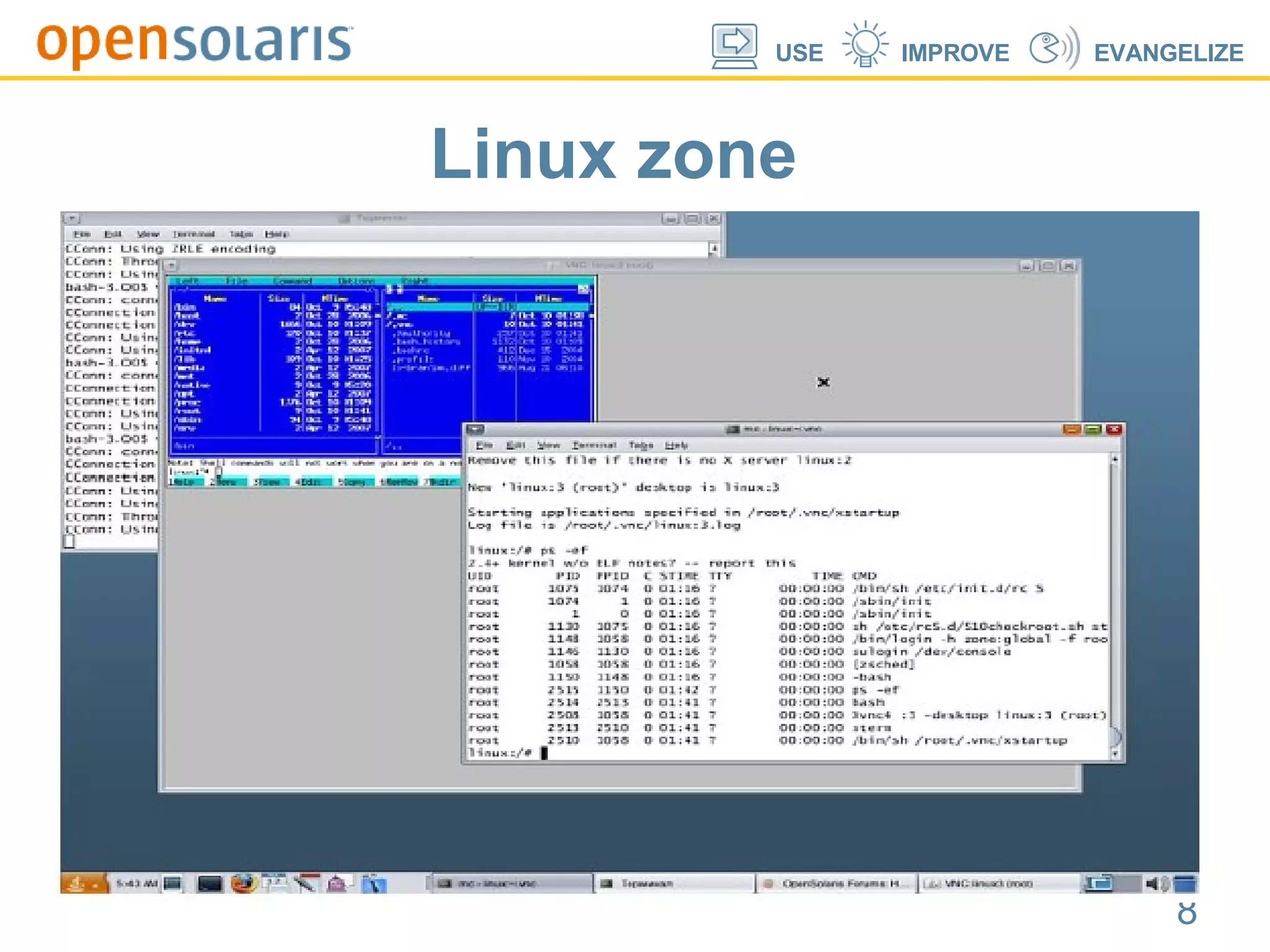1270x952 pixels.
Task: Open the Left menu in Midnight Commander
Action: [x=187, y=281]
